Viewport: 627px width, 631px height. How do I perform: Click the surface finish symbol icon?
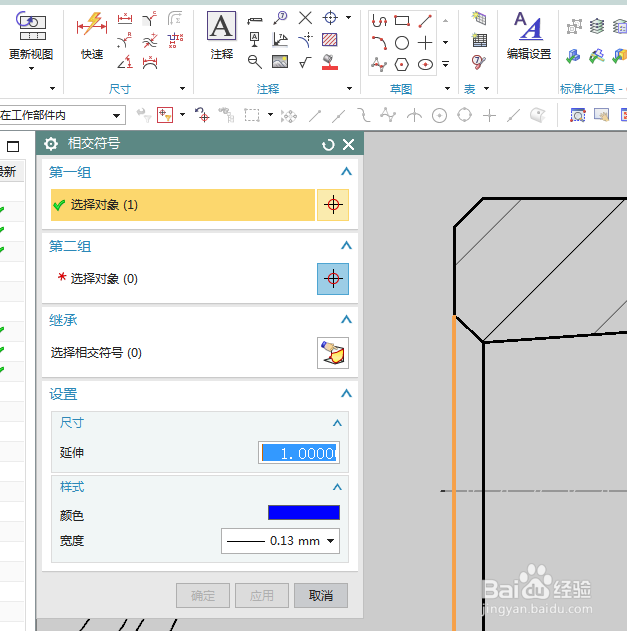tap(305, 62)
